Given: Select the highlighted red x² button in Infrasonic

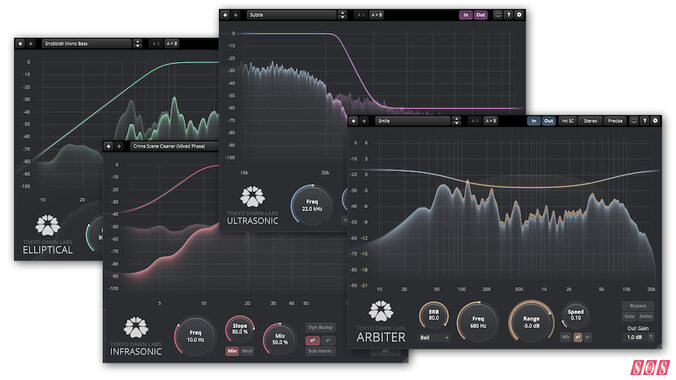Looking at the screenshot, I should tap(313, 341).
